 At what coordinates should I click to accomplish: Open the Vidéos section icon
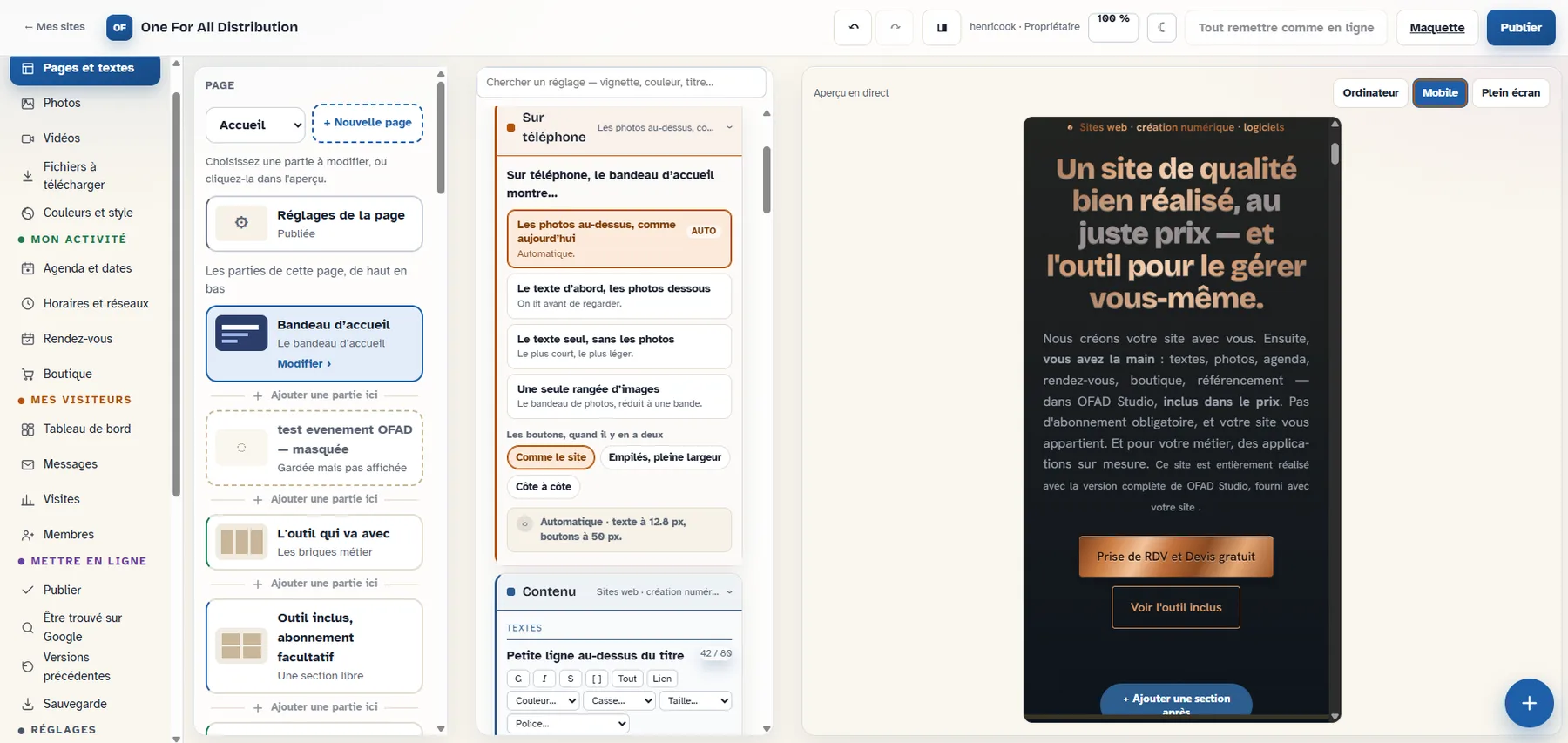pos(28,138)
